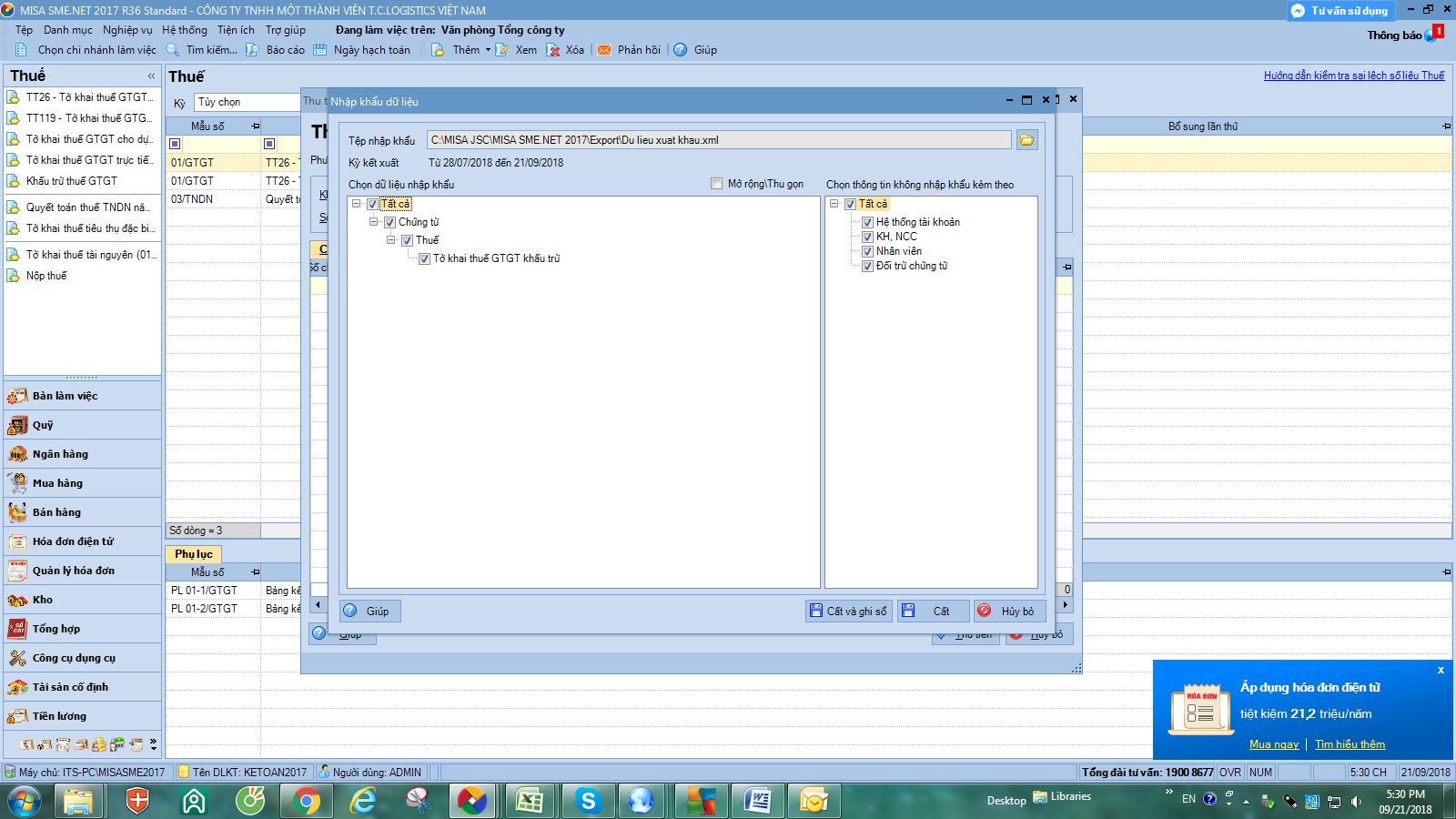Image resolution: width=1456 pixels, height=819 pixels.
Task: Open the Hệ thống menu
Action: pos(185,30)
